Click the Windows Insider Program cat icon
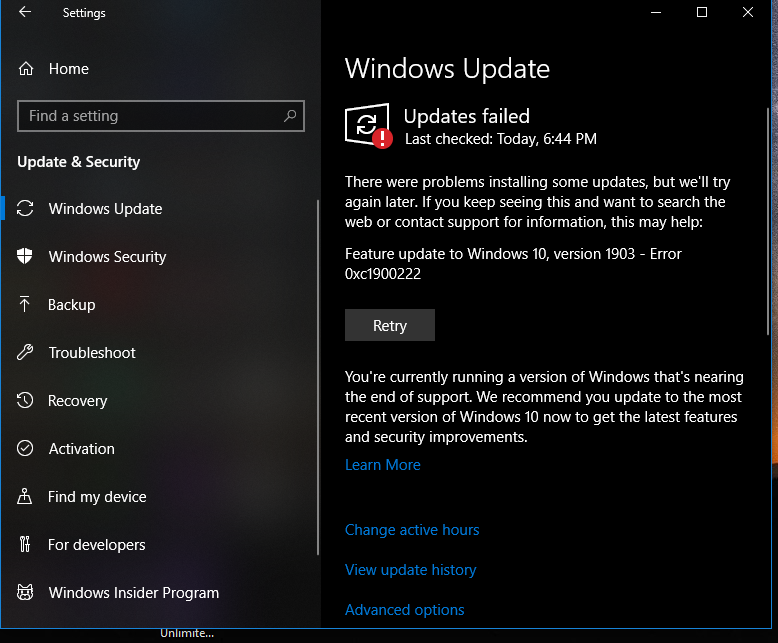Viewport: 778px width, 643px height. coord(25,592)
